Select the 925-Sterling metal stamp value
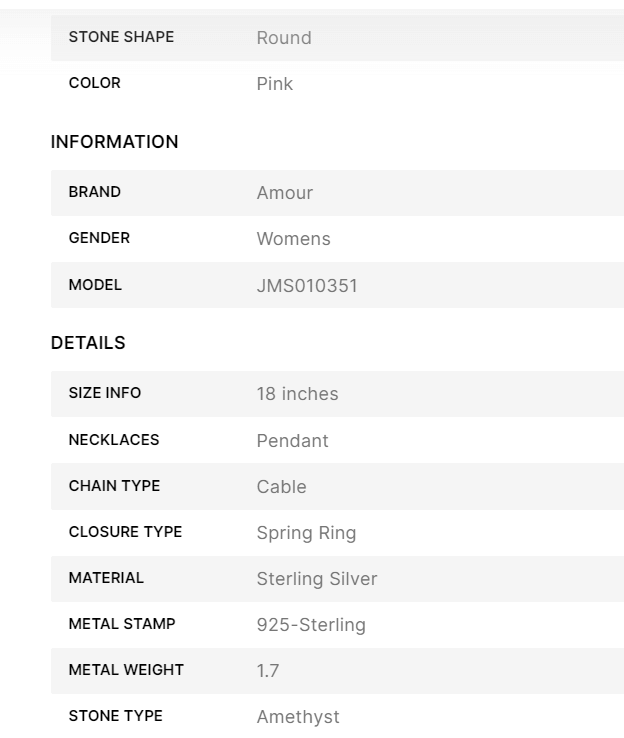The width and height of the screenshot is (624, 738). point(311,625)
